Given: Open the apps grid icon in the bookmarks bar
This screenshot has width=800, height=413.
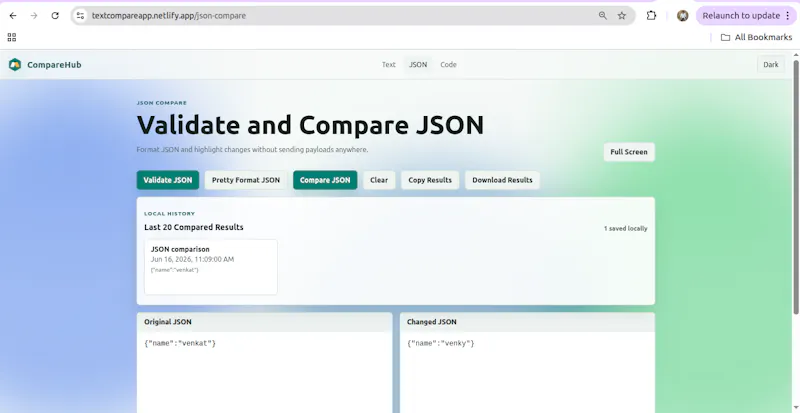Looking at the screenshot, I should coord(12,37).
